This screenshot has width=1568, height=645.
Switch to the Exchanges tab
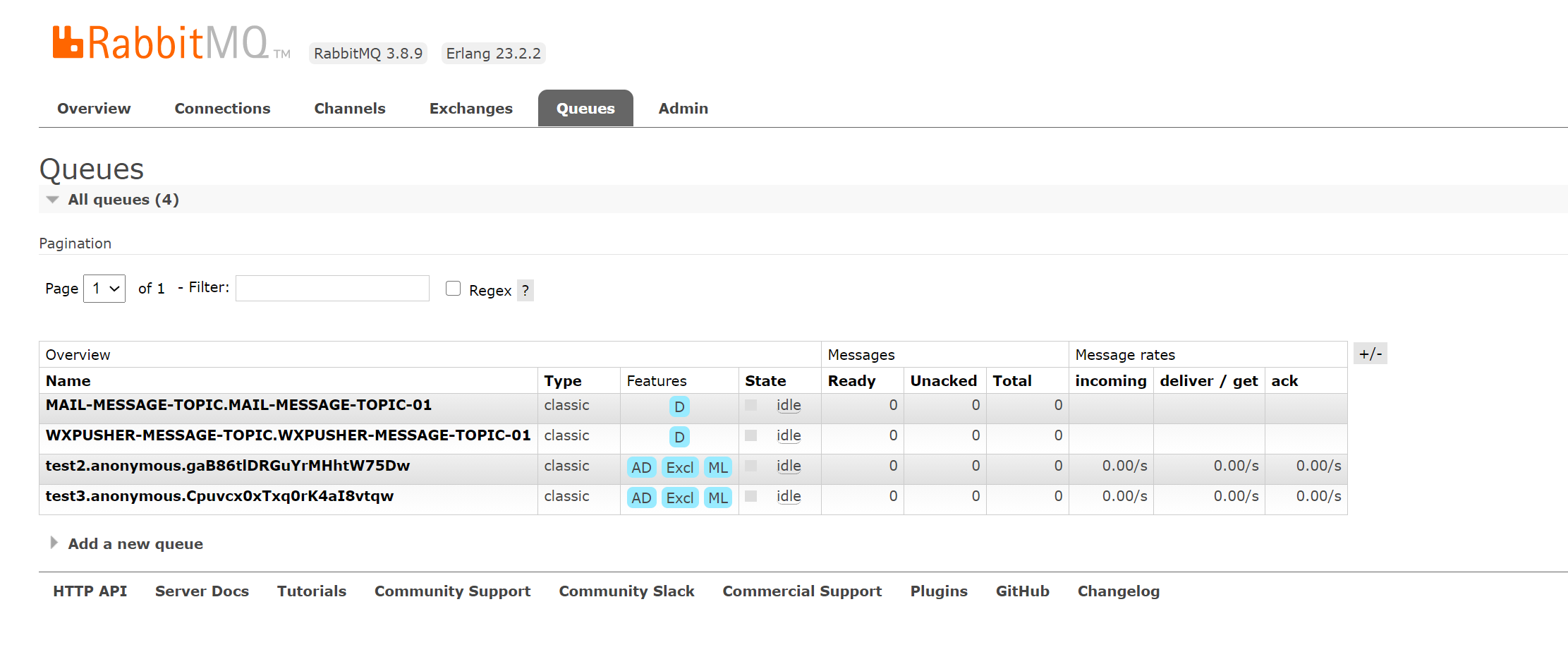coord(470,109)
